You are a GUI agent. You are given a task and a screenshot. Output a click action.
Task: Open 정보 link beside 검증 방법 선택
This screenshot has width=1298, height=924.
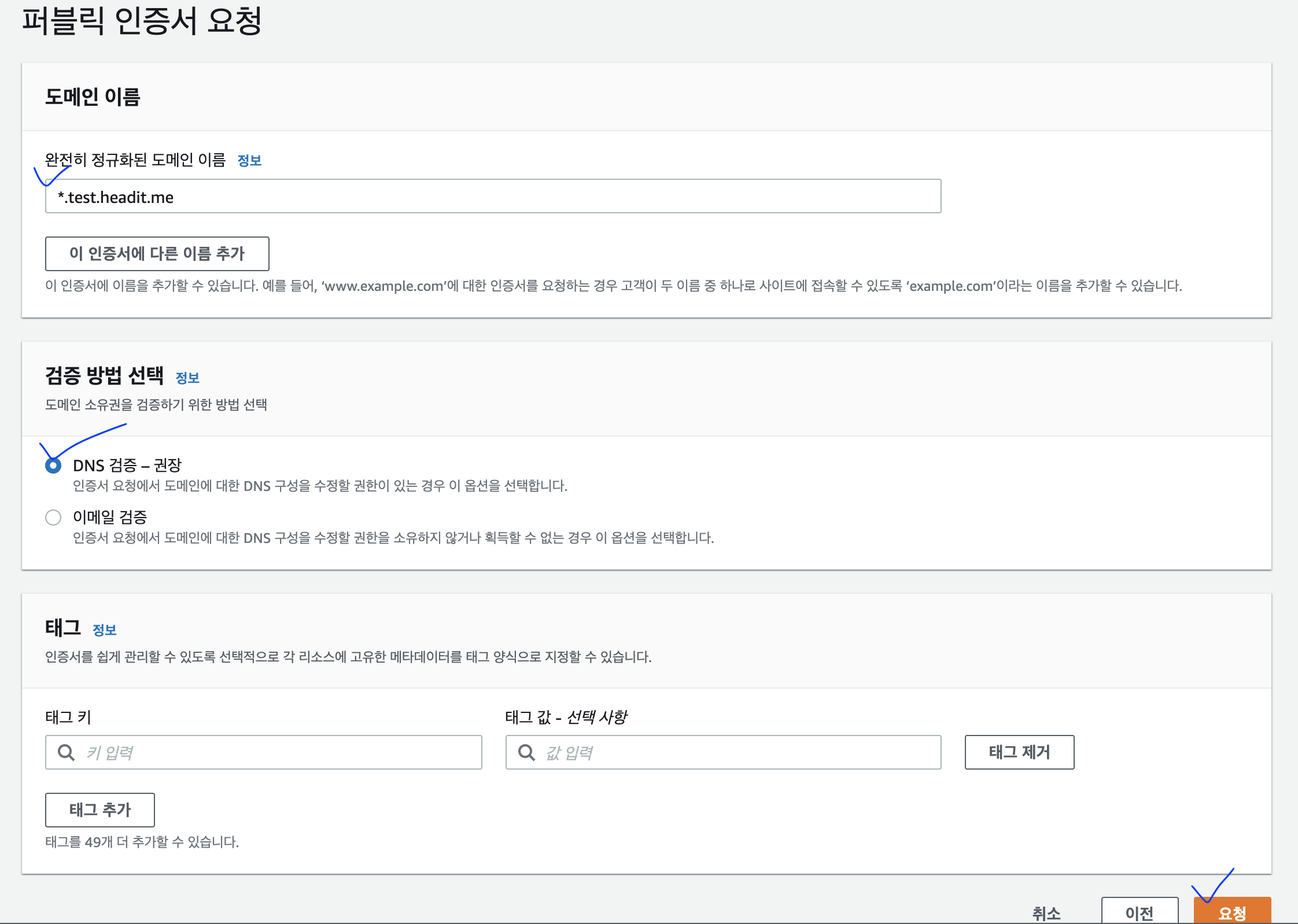coord(187,378)
